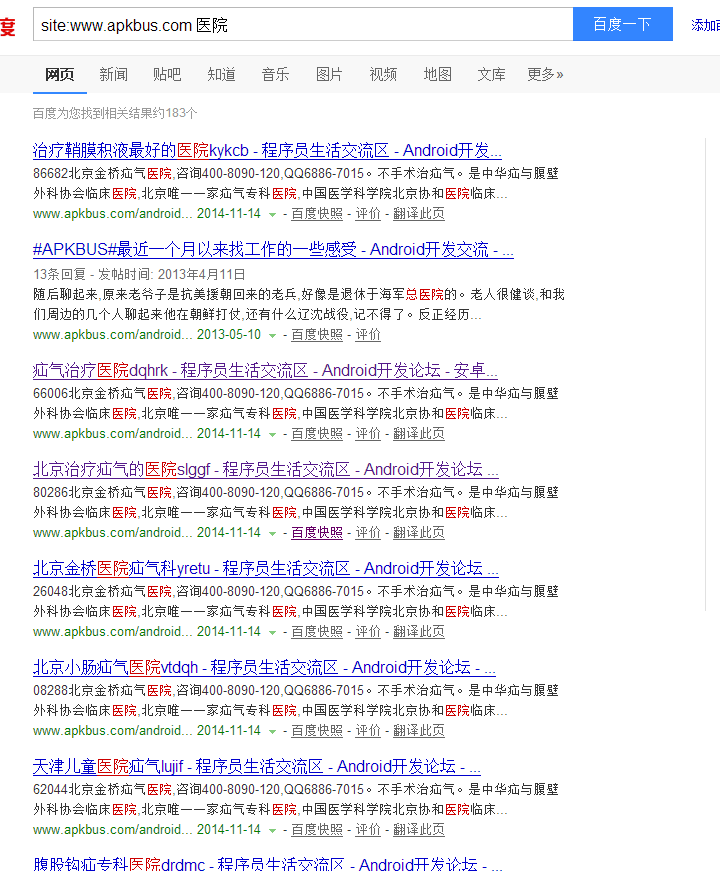Expand the dropdown arrow in lujif result

click(x=272, y=830)
